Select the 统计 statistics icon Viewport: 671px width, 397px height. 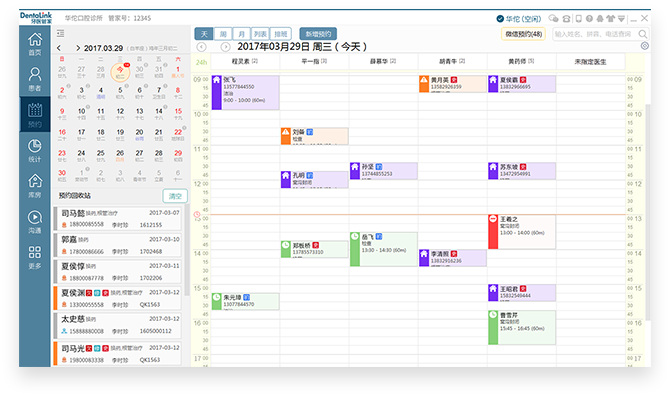click(35, 150)
